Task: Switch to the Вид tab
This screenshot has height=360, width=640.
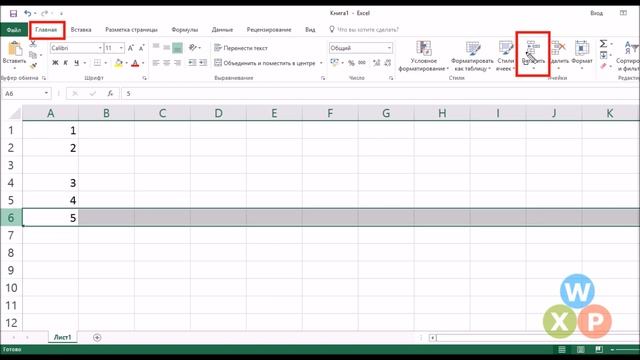Action: (x=310, y=30)
